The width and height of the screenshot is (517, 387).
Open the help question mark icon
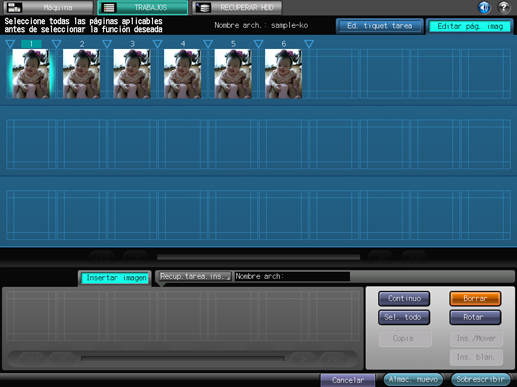point(504,7)
